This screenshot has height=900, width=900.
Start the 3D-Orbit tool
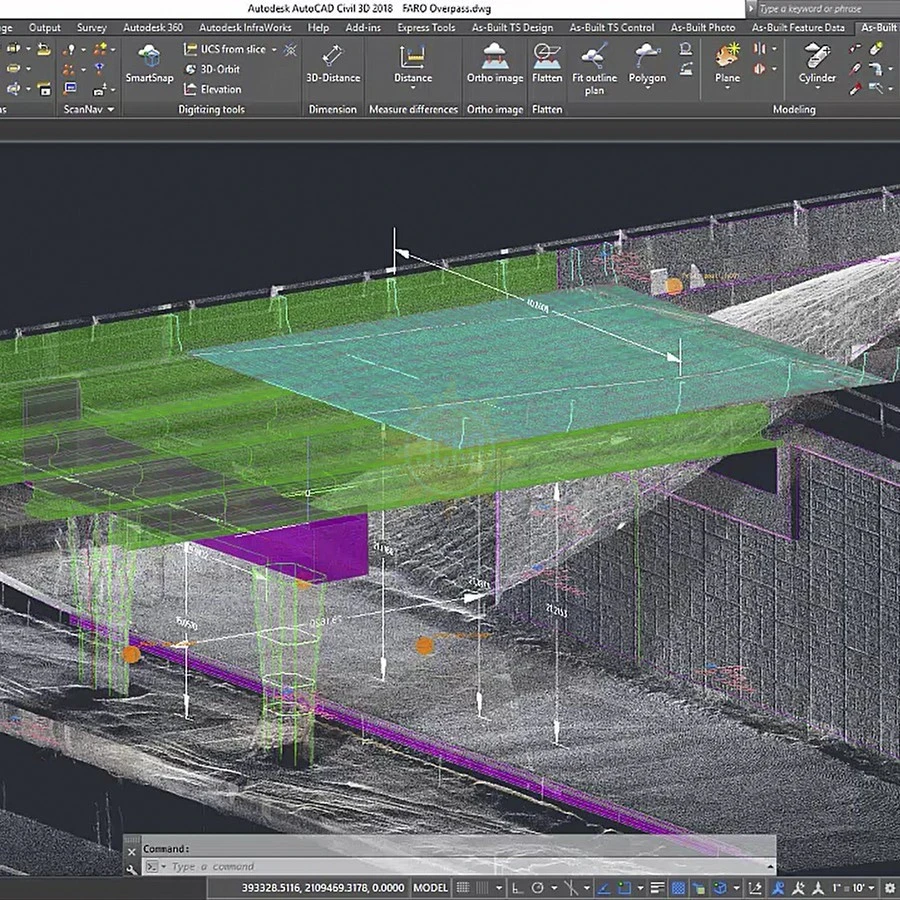point(212,69)
